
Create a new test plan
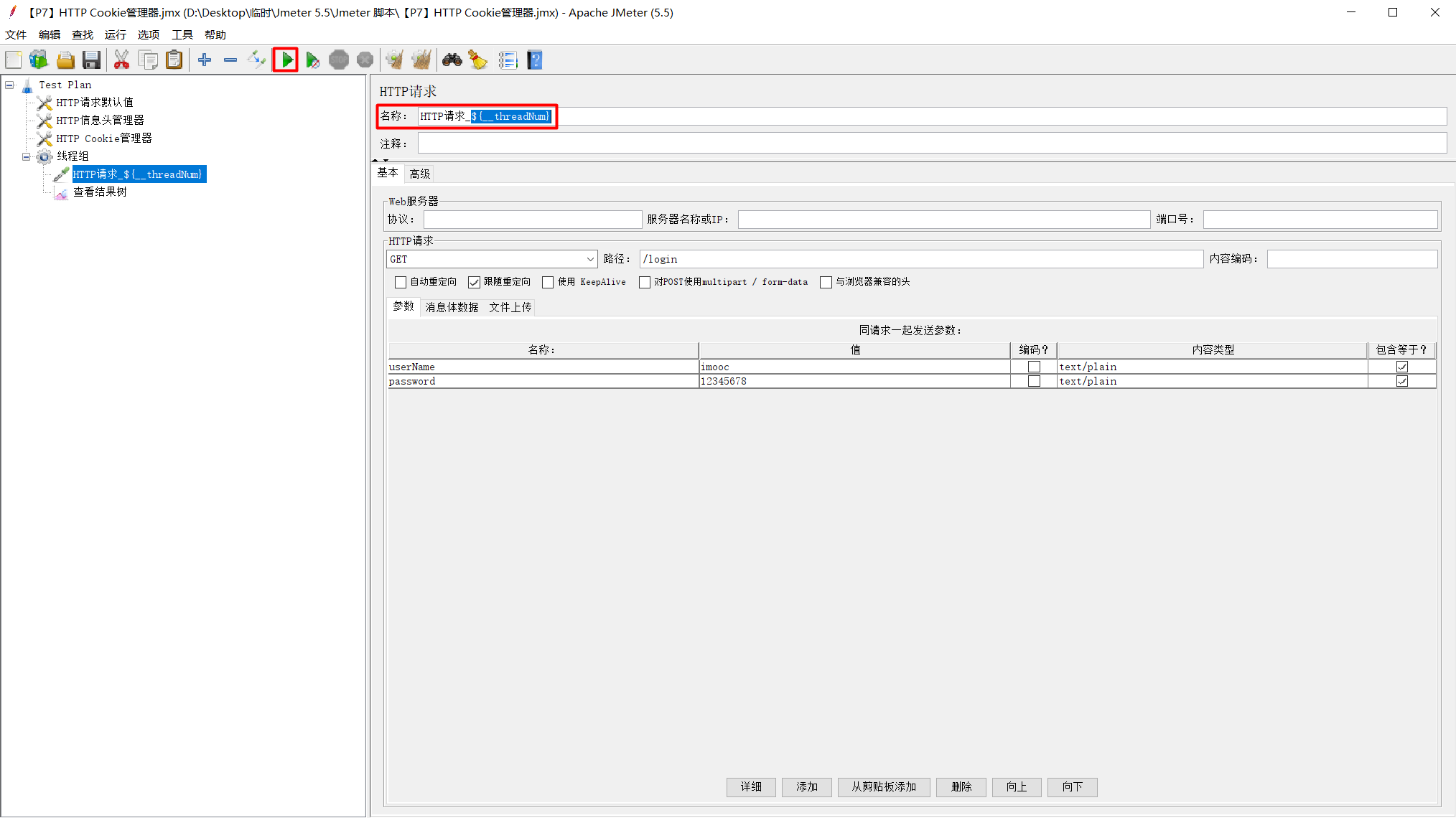coord(14,60)
